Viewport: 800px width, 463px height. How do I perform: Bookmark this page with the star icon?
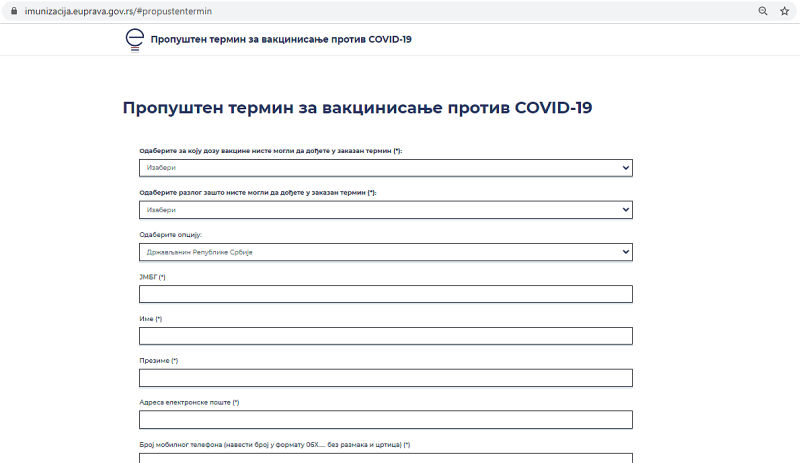tap(784, 11)
